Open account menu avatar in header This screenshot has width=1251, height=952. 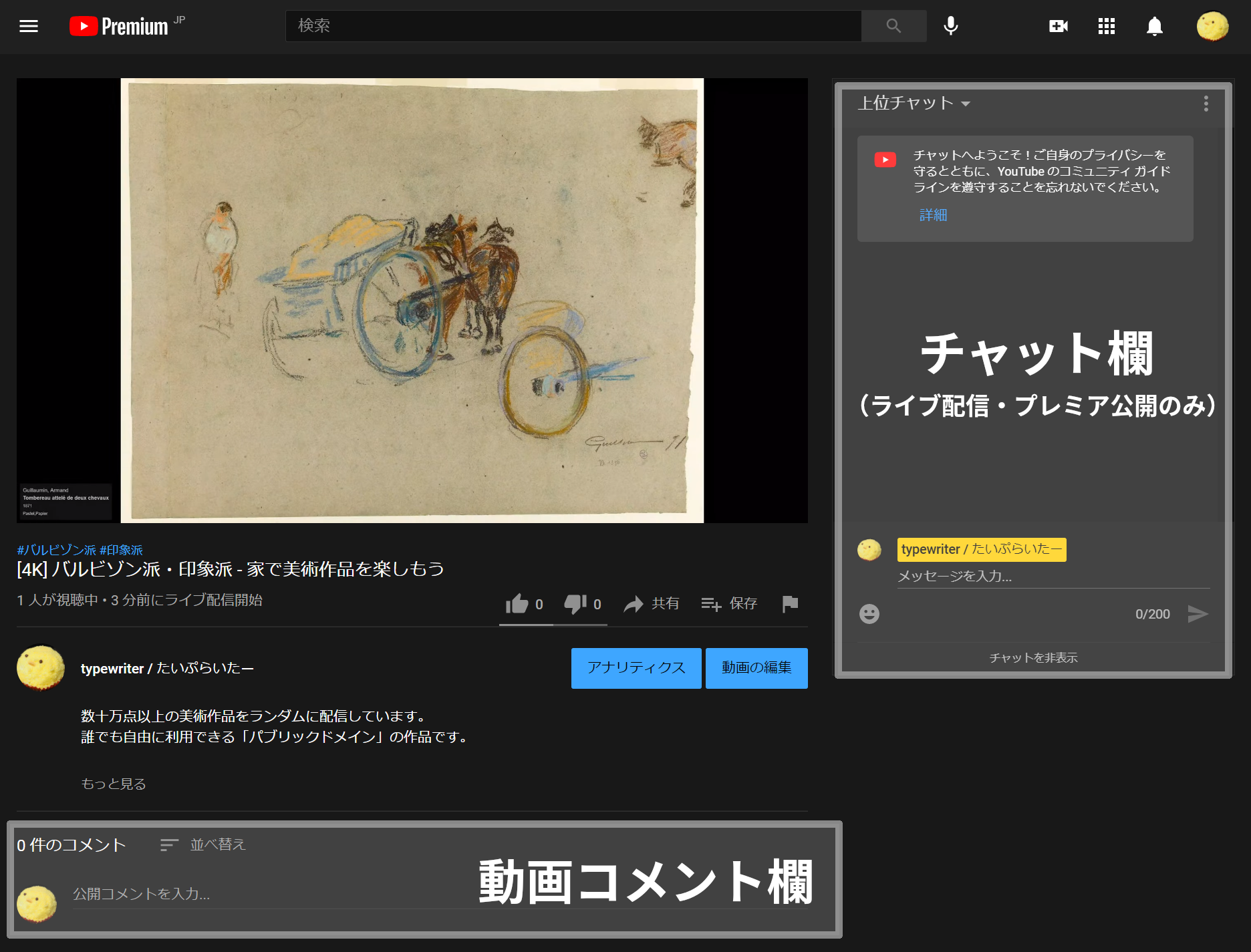1212,26
